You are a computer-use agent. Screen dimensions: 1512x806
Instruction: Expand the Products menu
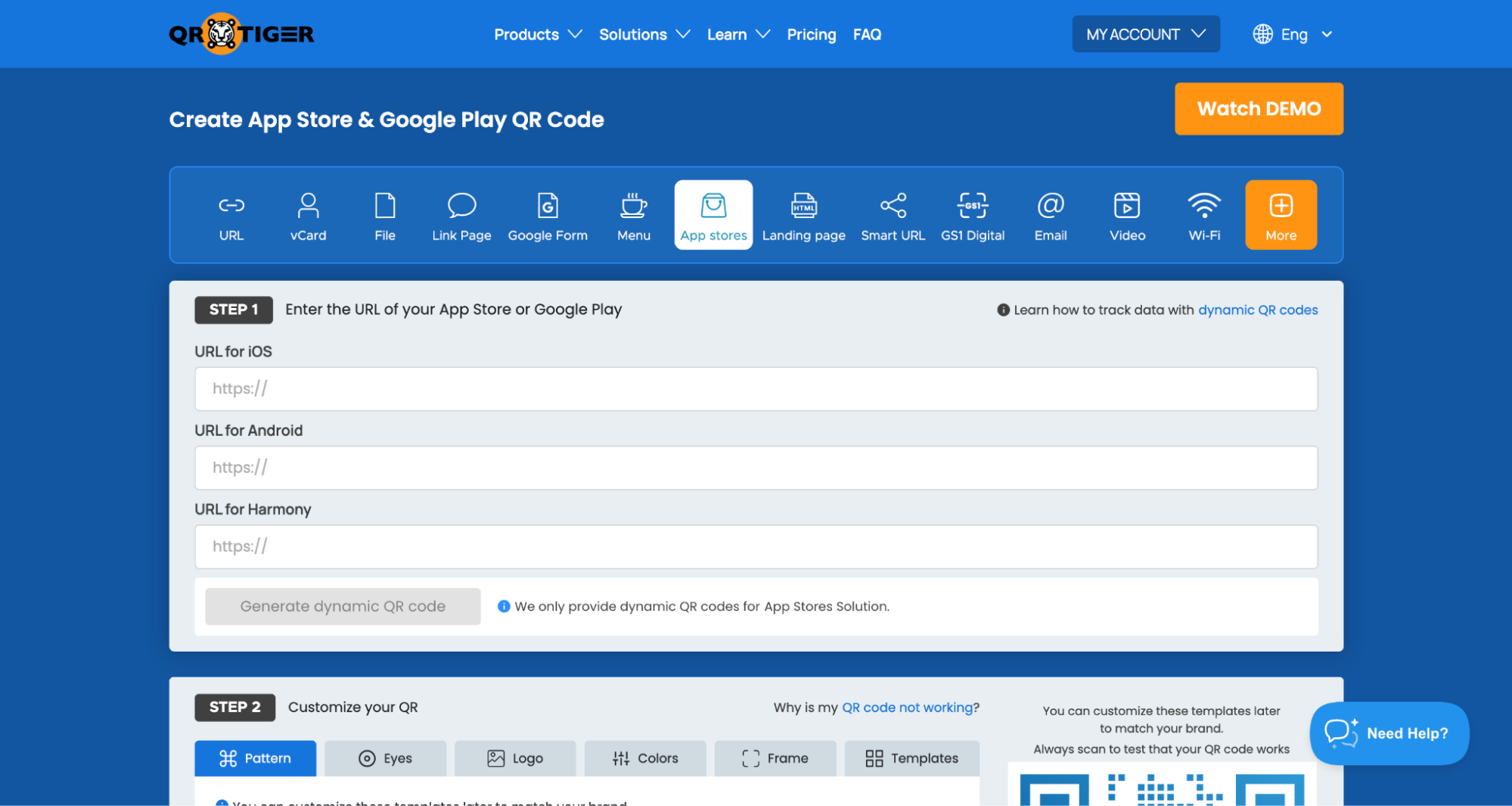538,34
